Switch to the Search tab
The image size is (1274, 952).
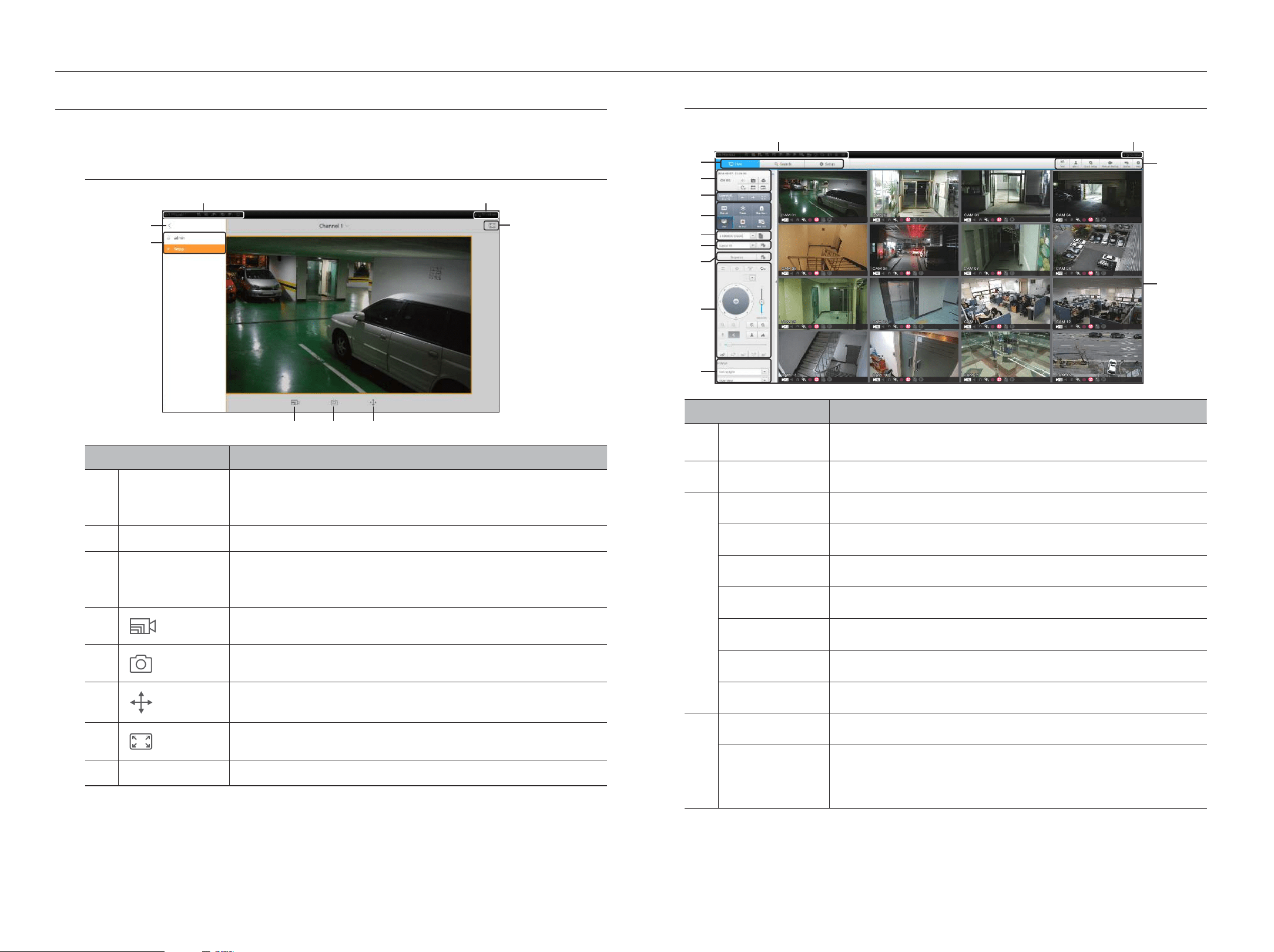click(x=783, y=164)
